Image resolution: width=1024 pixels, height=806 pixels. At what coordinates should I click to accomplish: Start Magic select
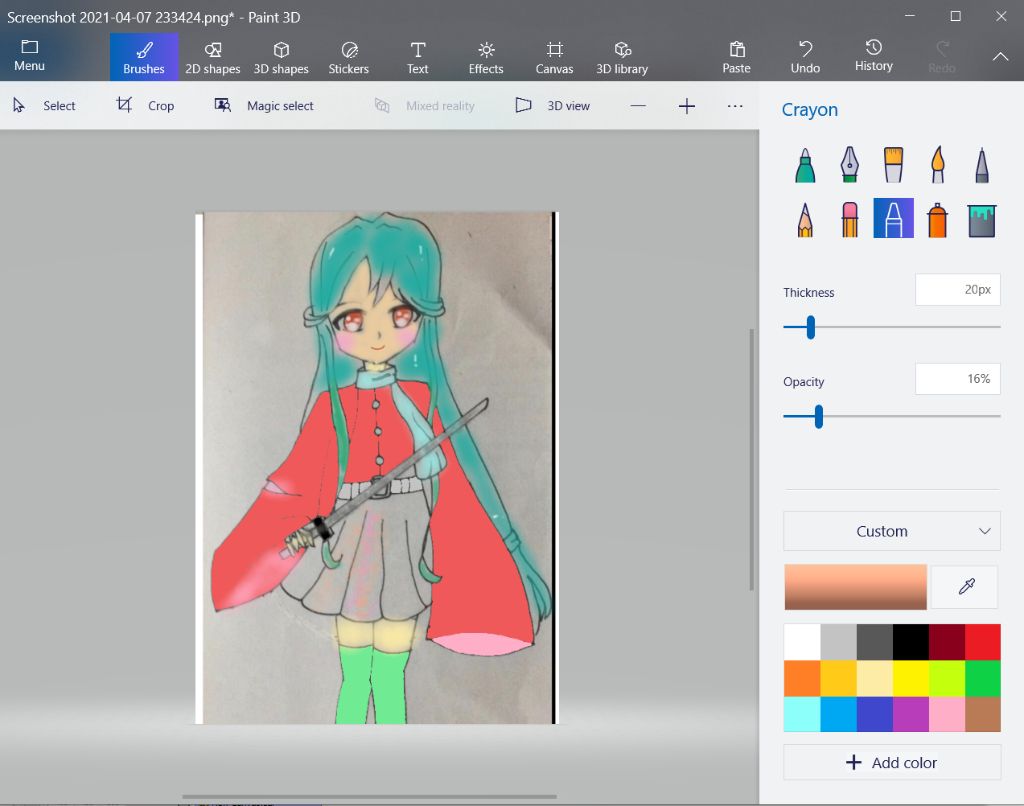264,106
